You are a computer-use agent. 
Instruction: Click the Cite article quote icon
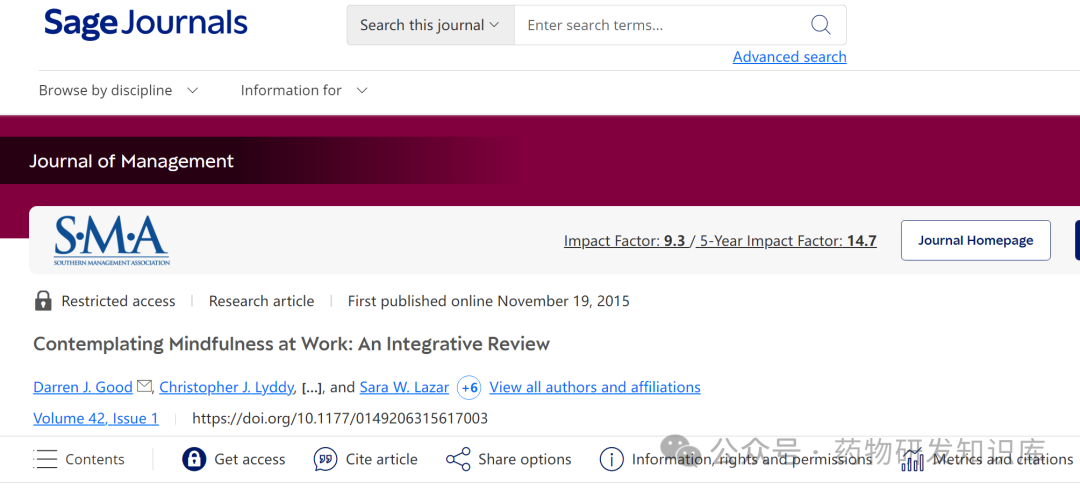(325, 459)
